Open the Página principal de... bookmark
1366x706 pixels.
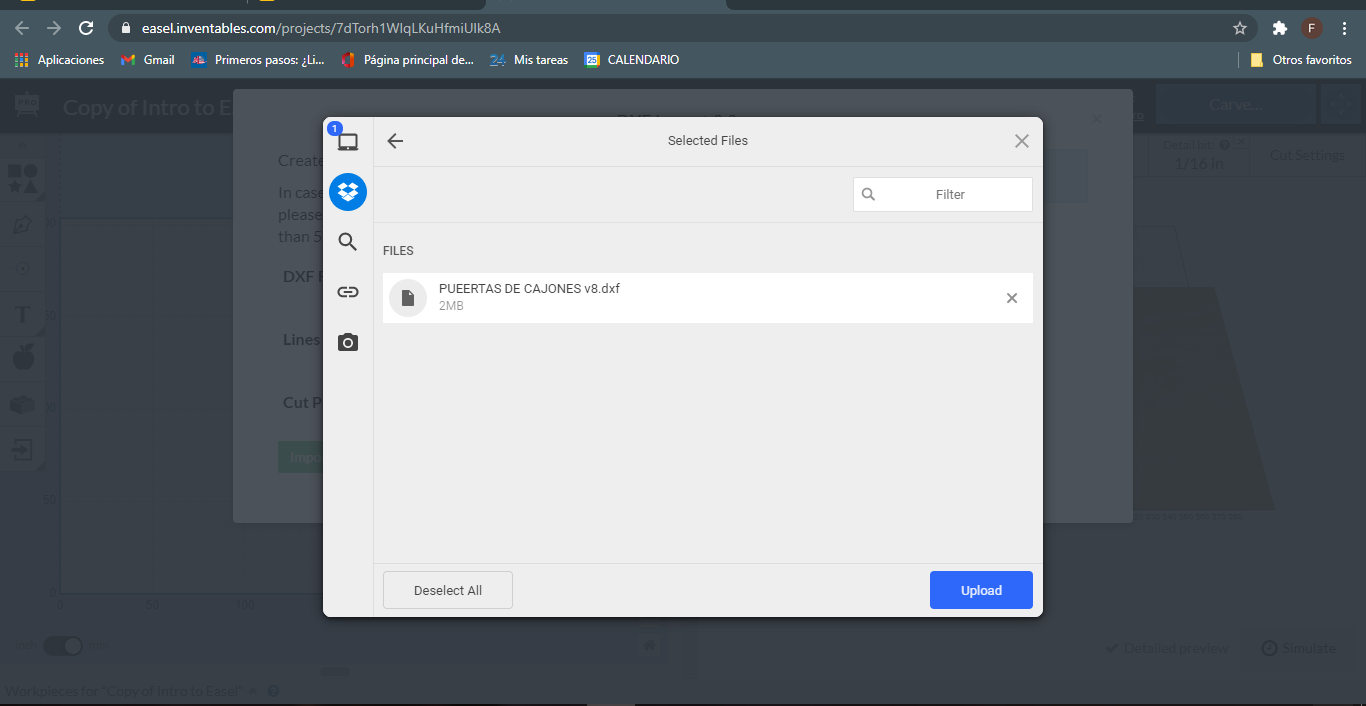408,60
